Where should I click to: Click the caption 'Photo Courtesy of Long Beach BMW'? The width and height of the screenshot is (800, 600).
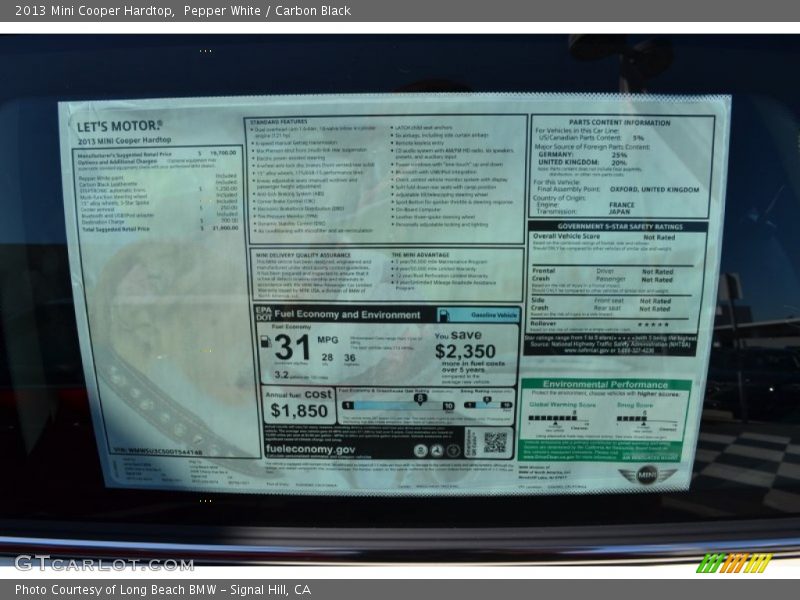tap(116, 590)
